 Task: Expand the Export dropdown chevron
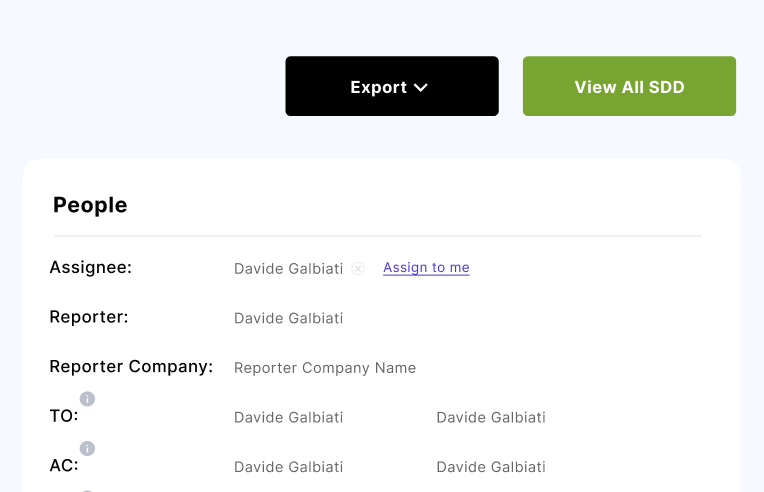tap(421, 87)
